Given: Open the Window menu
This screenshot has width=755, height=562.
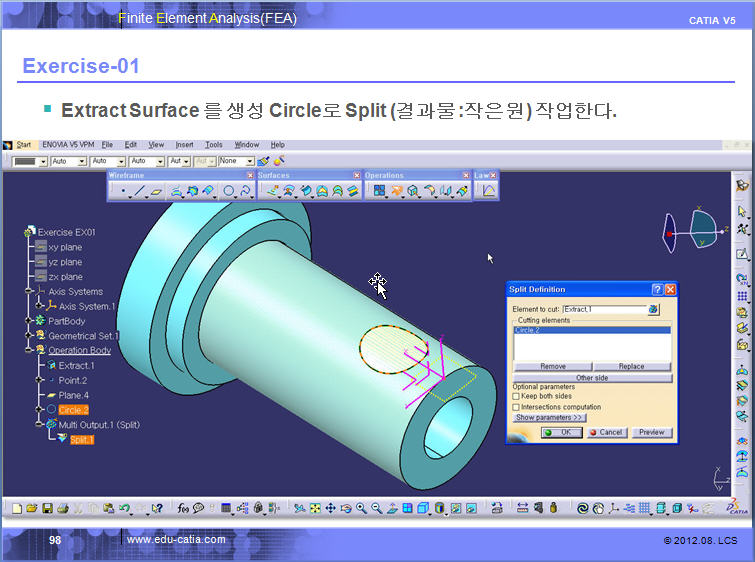Looking at the screenshot, I should click(247, 145).
